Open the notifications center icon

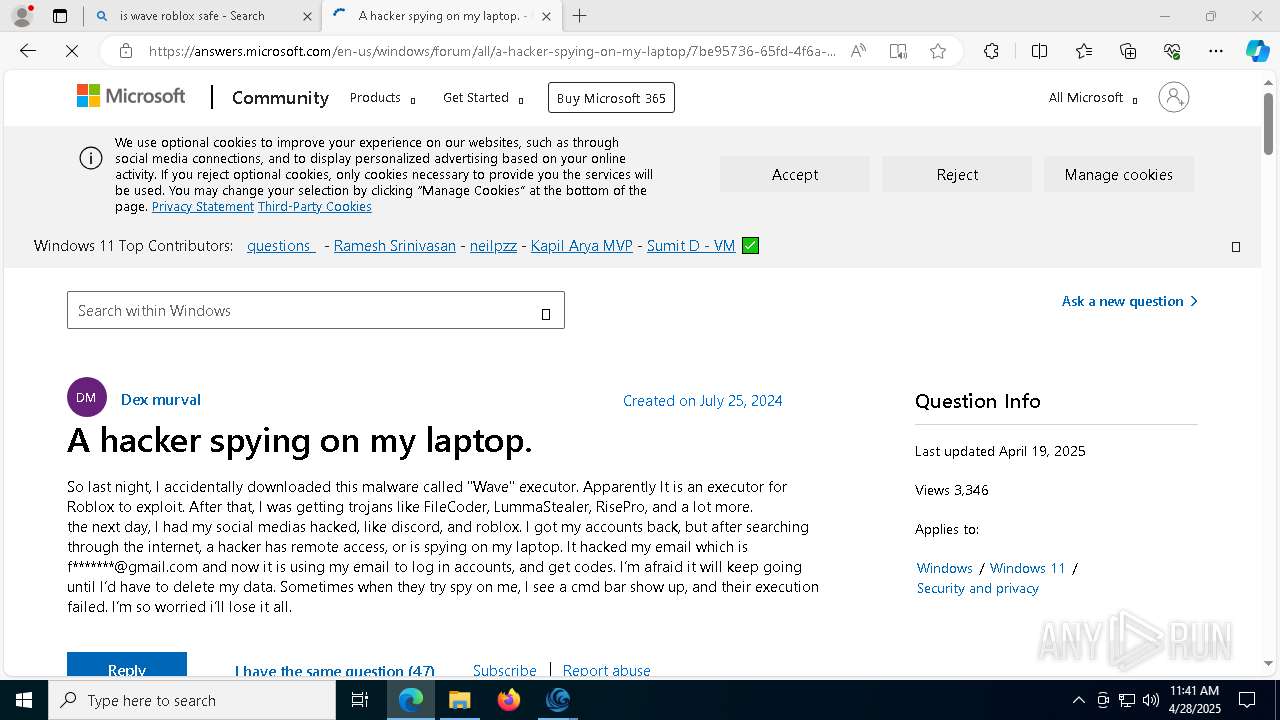pyautogui.click(x=1247, y=700)
